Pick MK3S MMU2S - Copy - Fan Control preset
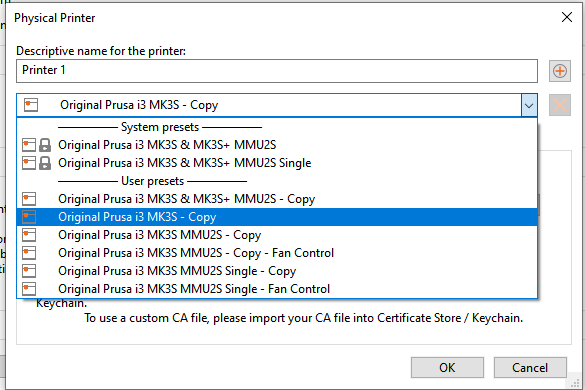Screen dimensions: 585x390 click(x=277, y=253)
